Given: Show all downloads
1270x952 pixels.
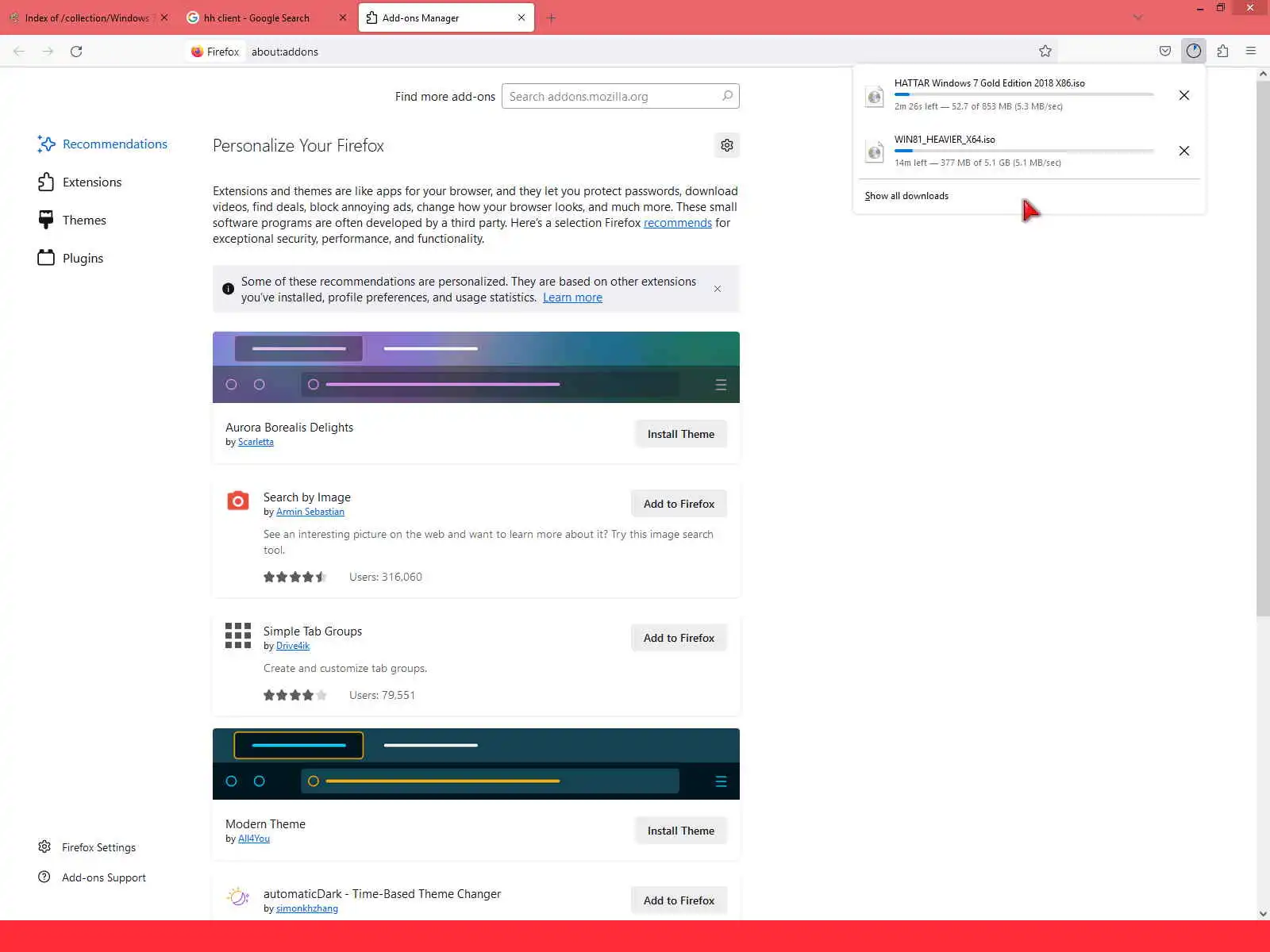Looking at the screenshot, I should pos(906,196).
